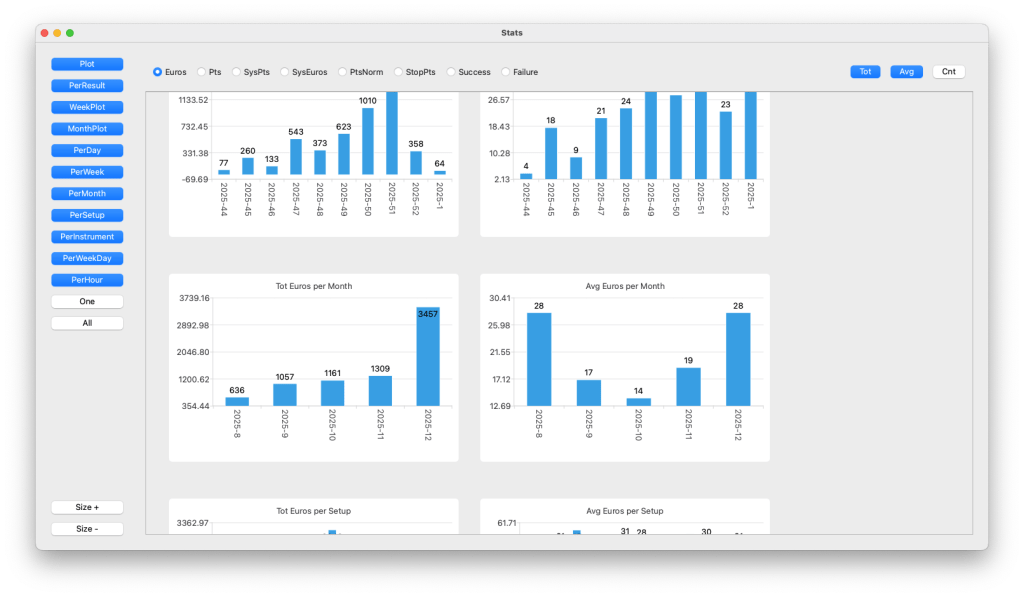This screenshot has width=1024, height=597.
Task: Click the PerInstrument button
Action: (87, 237)
